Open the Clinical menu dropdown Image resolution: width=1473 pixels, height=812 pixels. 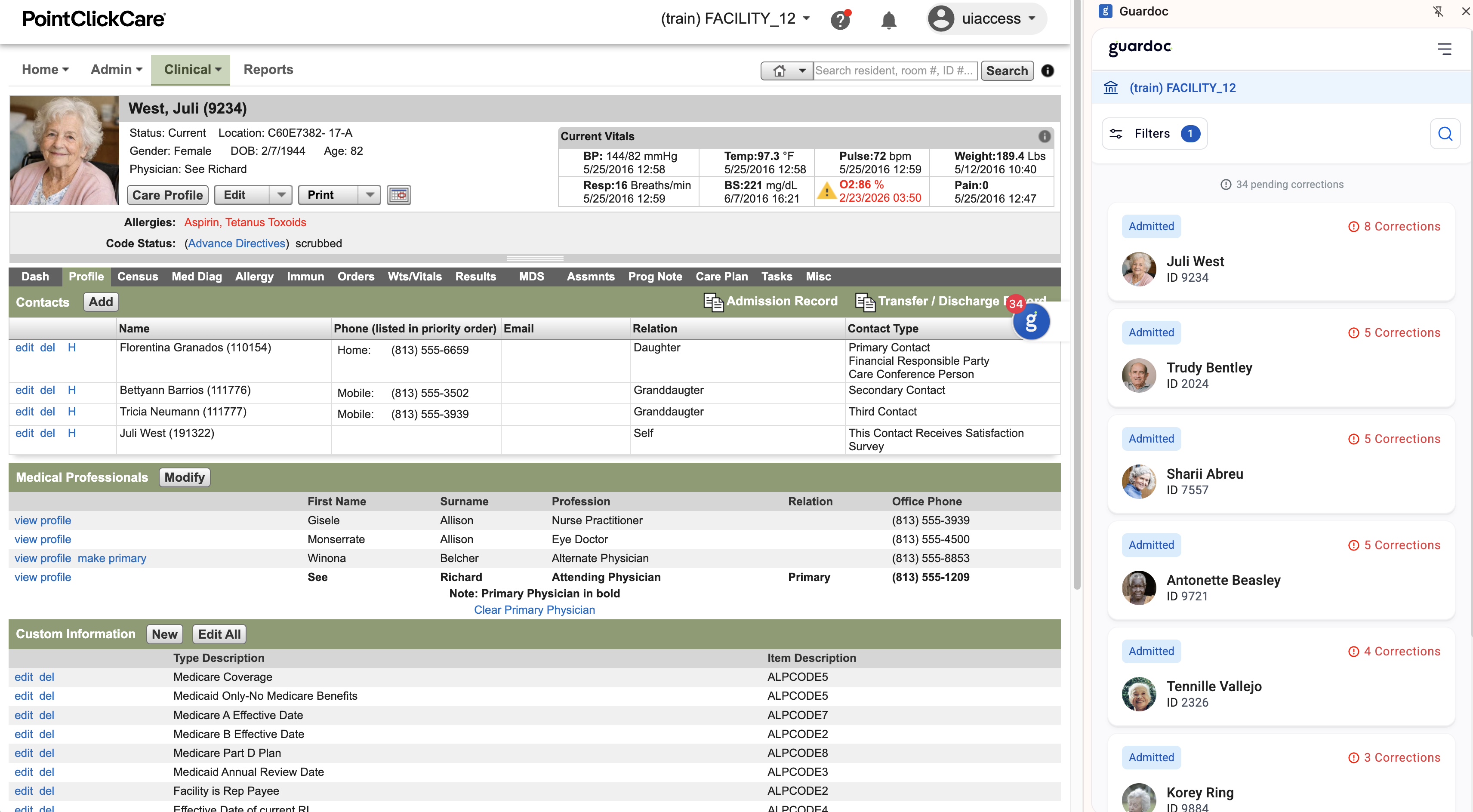click(191, 69)
